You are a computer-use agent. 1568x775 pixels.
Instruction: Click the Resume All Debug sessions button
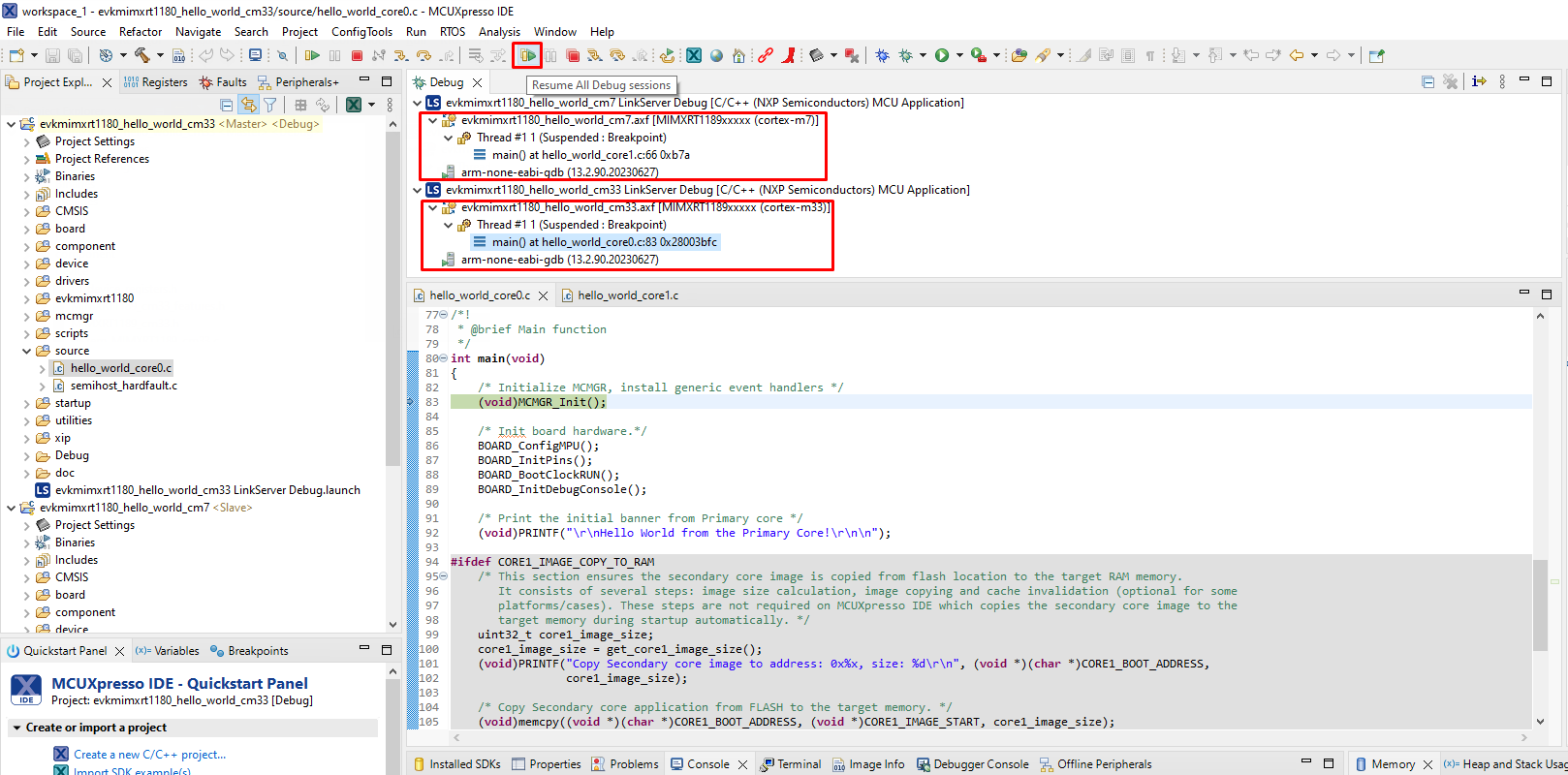click(527, 55)
